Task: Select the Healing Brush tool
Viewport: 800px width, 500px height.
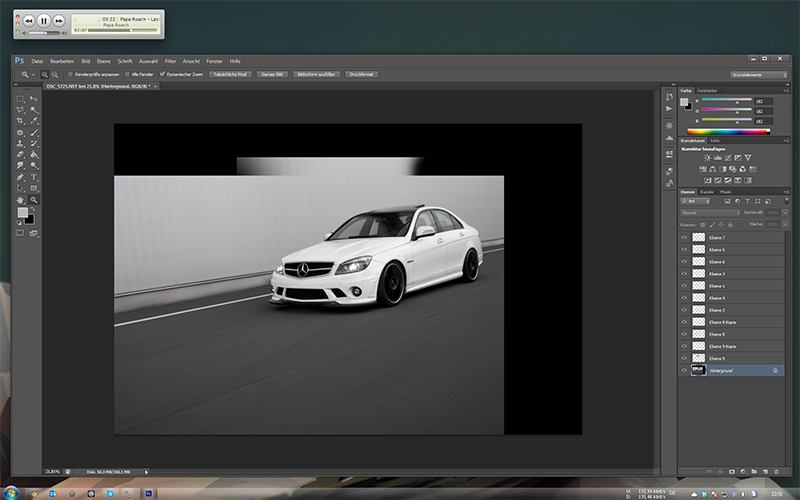Action: pyautogui.click(x=20, y=132)
